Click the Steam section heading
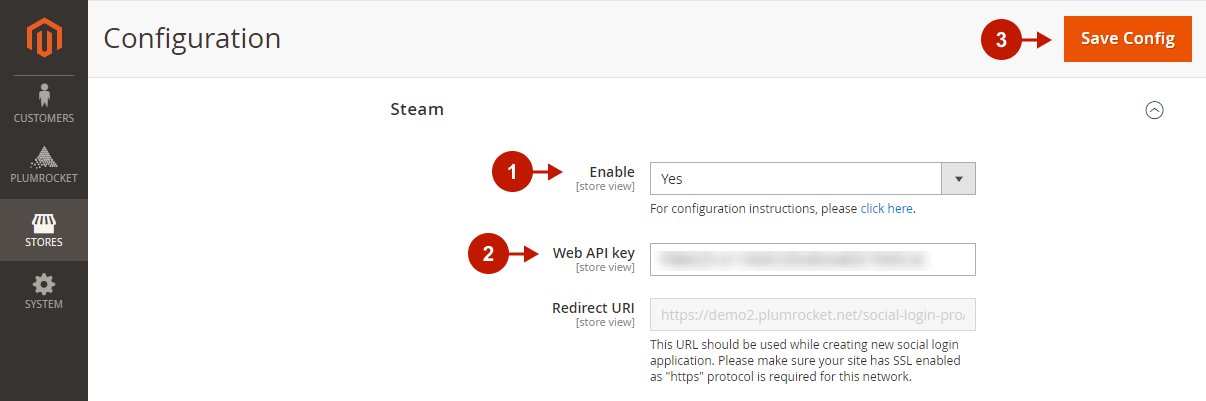The image size is (1206, 401). coord(417,109)
